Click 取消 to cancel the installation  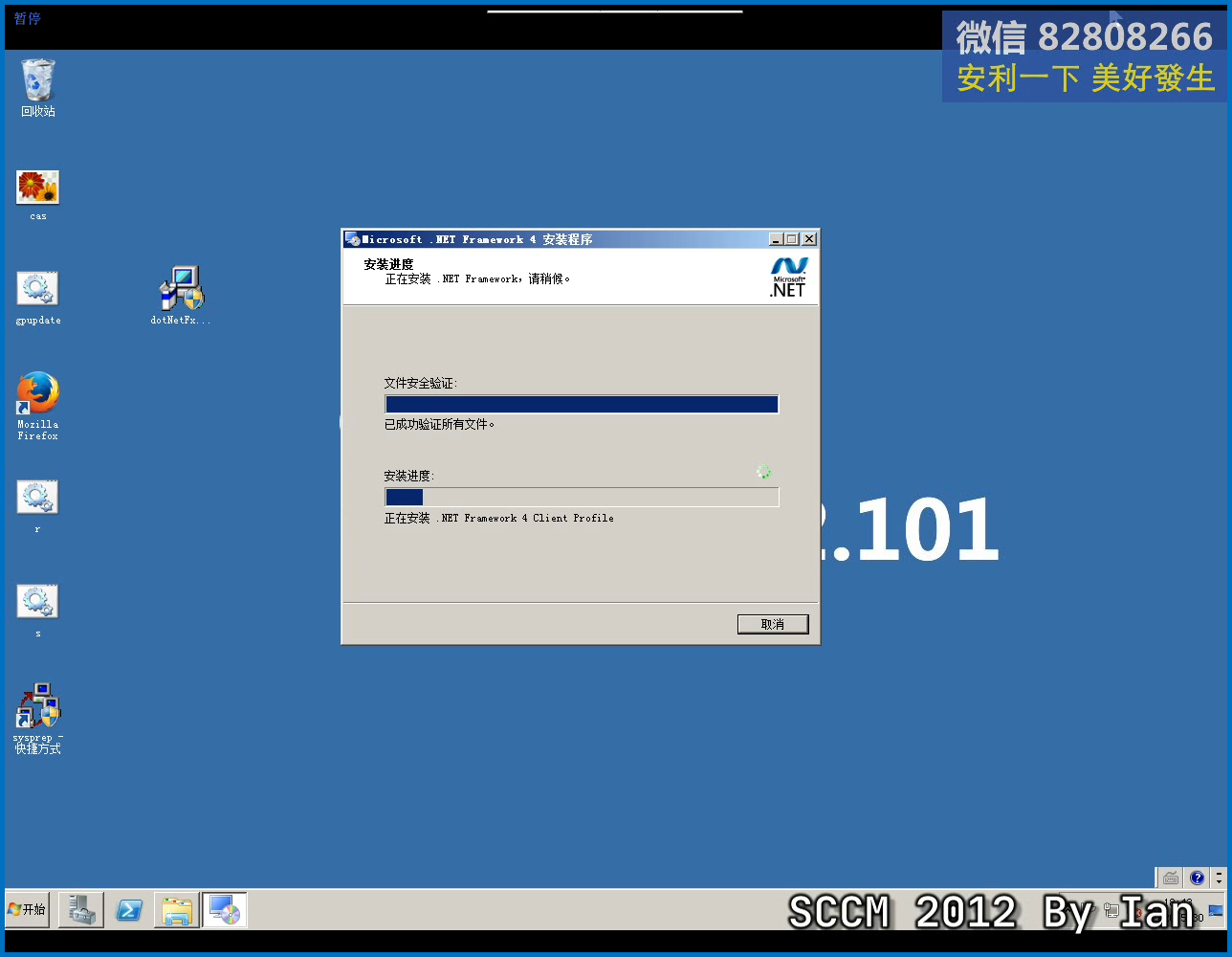773,624
